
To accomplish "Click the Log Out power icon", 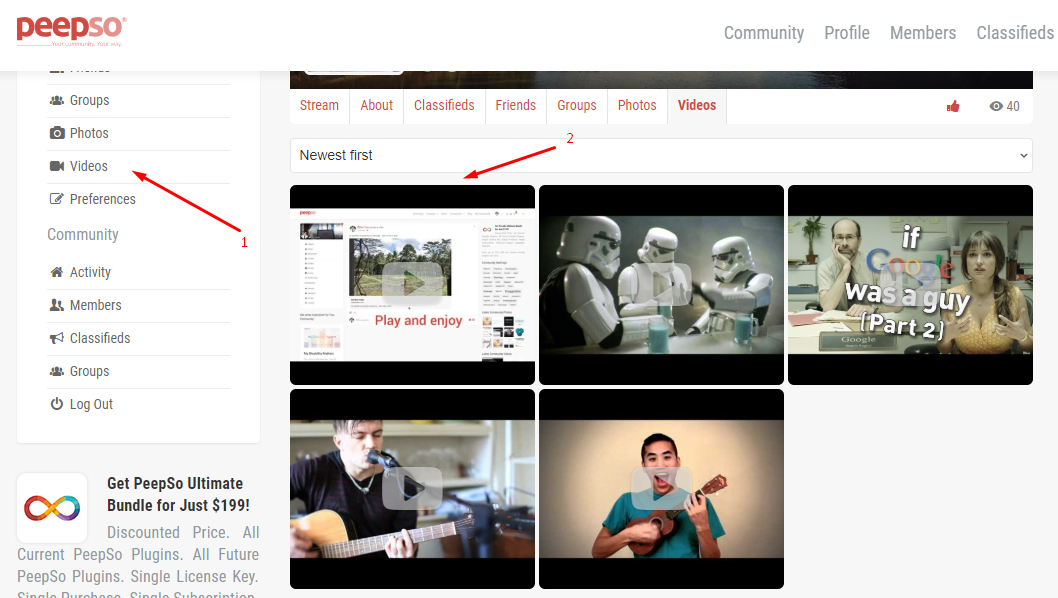I will point(57,404).
